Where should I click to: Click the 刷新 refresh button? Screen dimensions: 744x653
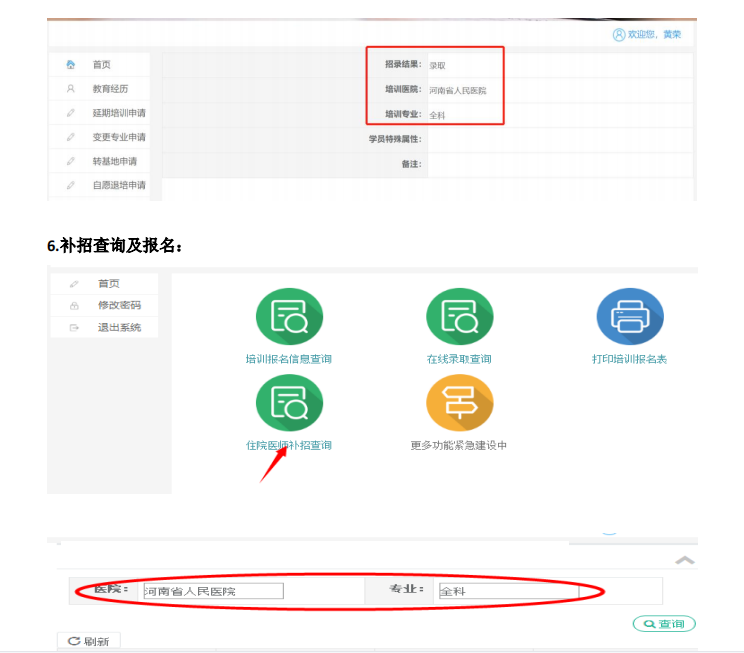coord(89,641)
